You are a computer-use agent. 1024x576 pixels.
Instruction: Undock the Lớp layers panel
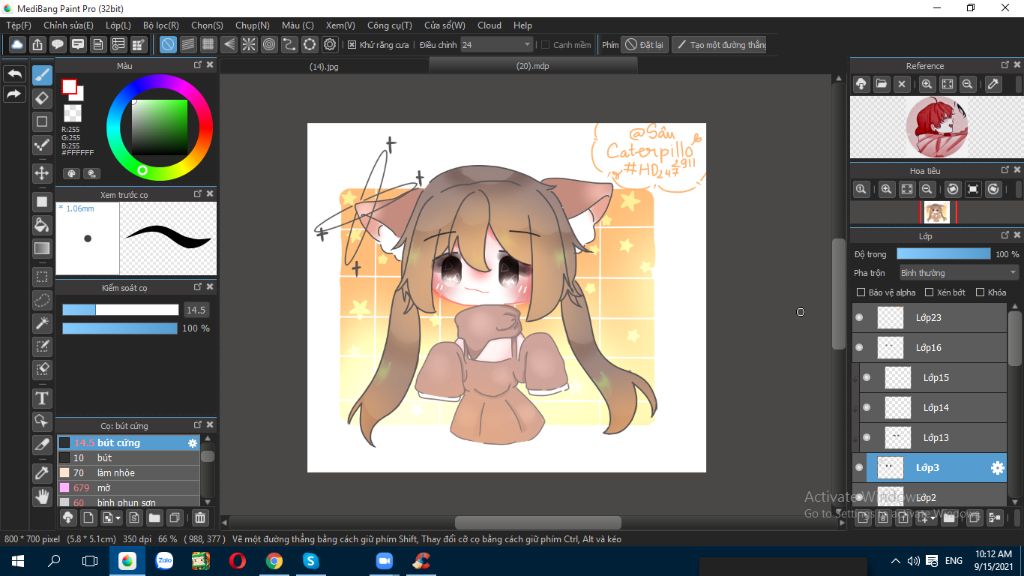coord(1005,235)
